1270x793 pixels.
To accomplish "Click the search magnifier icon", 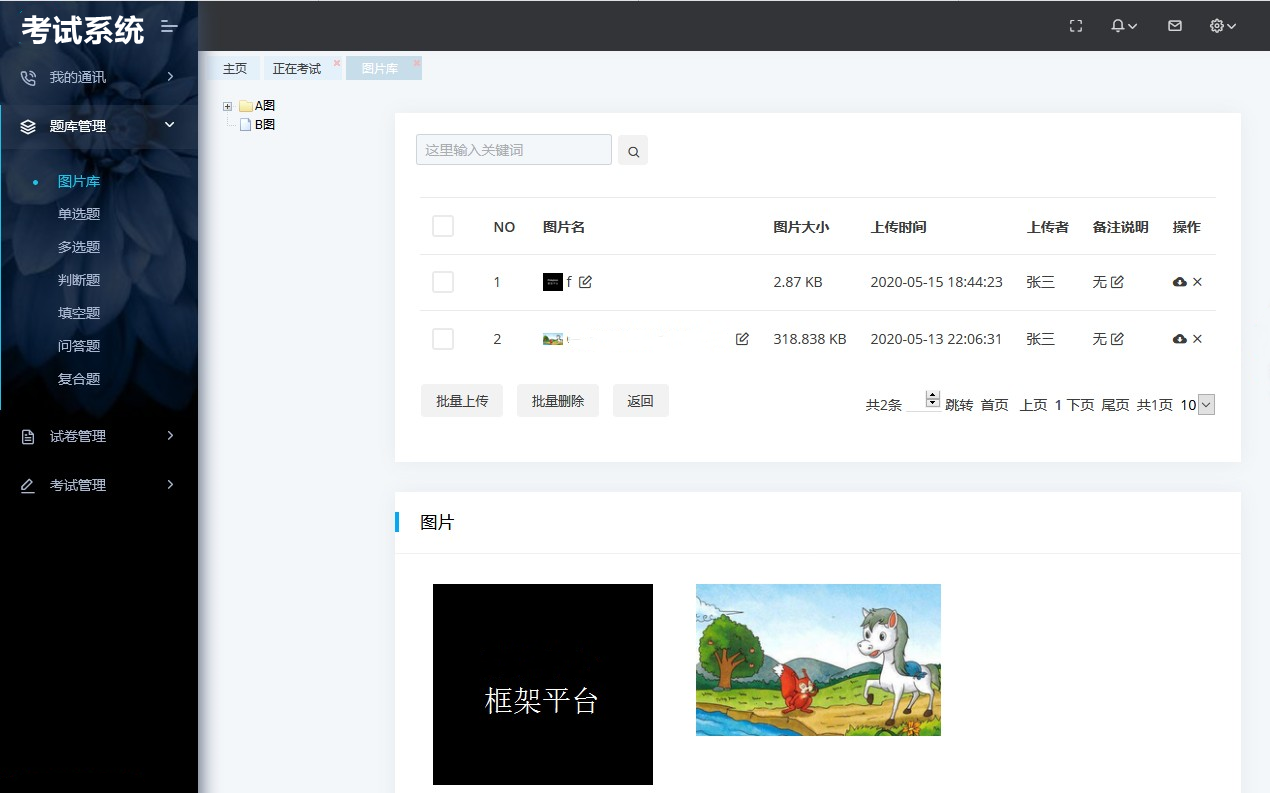I will (633, 151).
